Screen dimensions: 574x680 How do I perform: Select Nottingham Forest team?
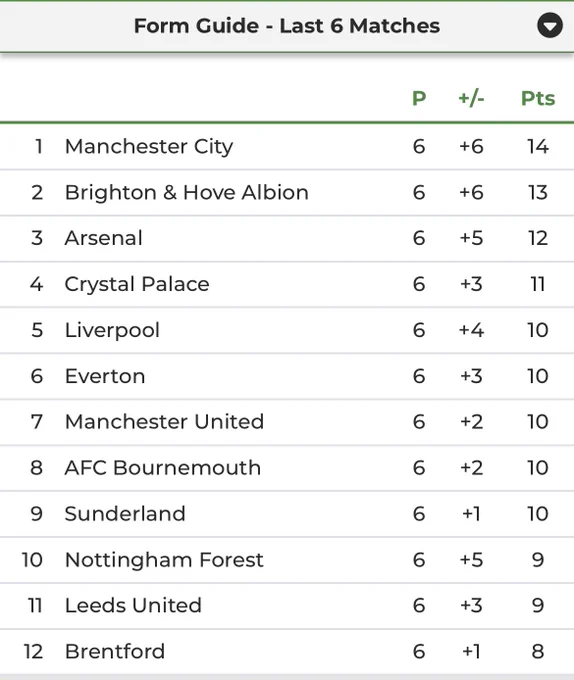164,559
